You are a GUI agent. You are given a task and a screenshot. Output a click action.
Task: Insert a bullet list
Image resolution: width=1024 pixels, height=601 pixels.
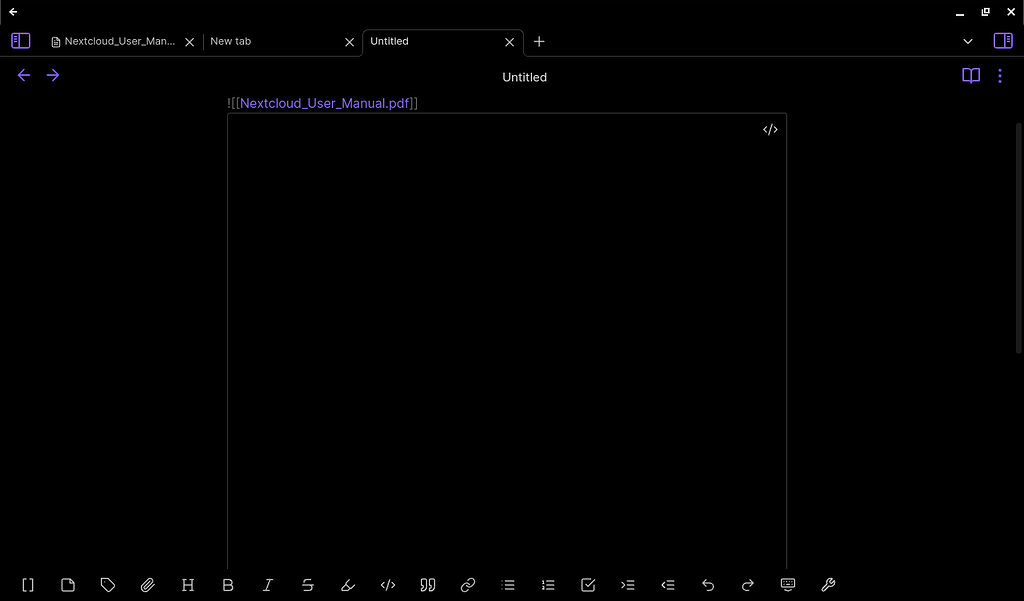(507, 585)
